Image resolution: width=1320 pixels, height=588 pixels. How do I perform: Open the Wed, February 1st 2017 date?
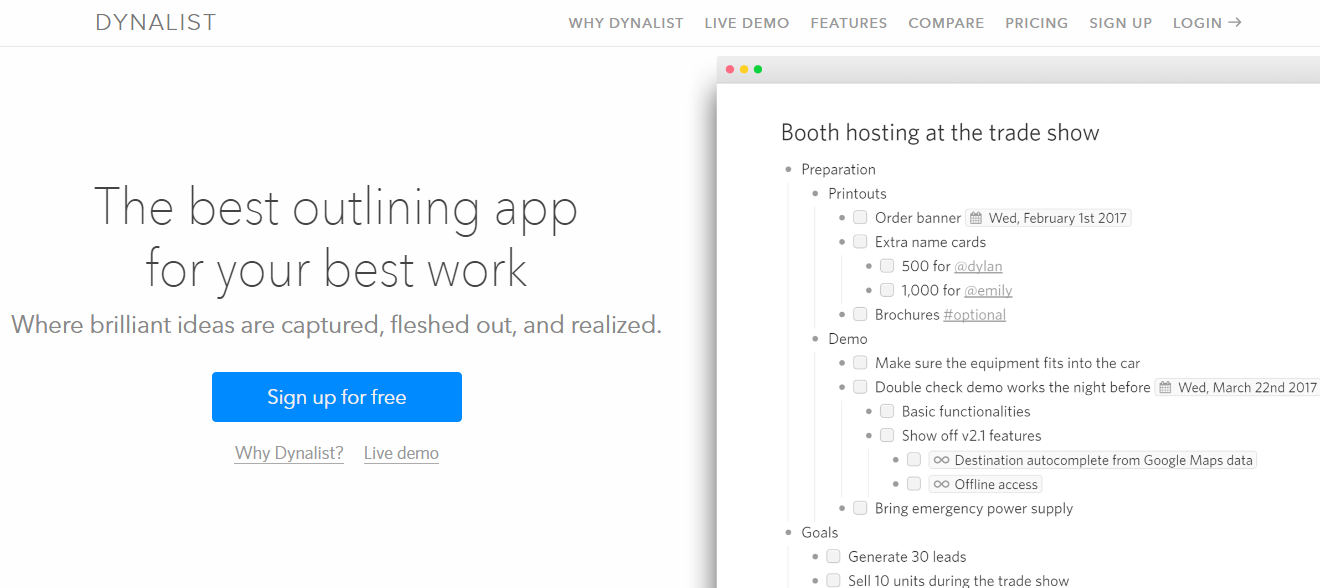(x=1048, y=218)
